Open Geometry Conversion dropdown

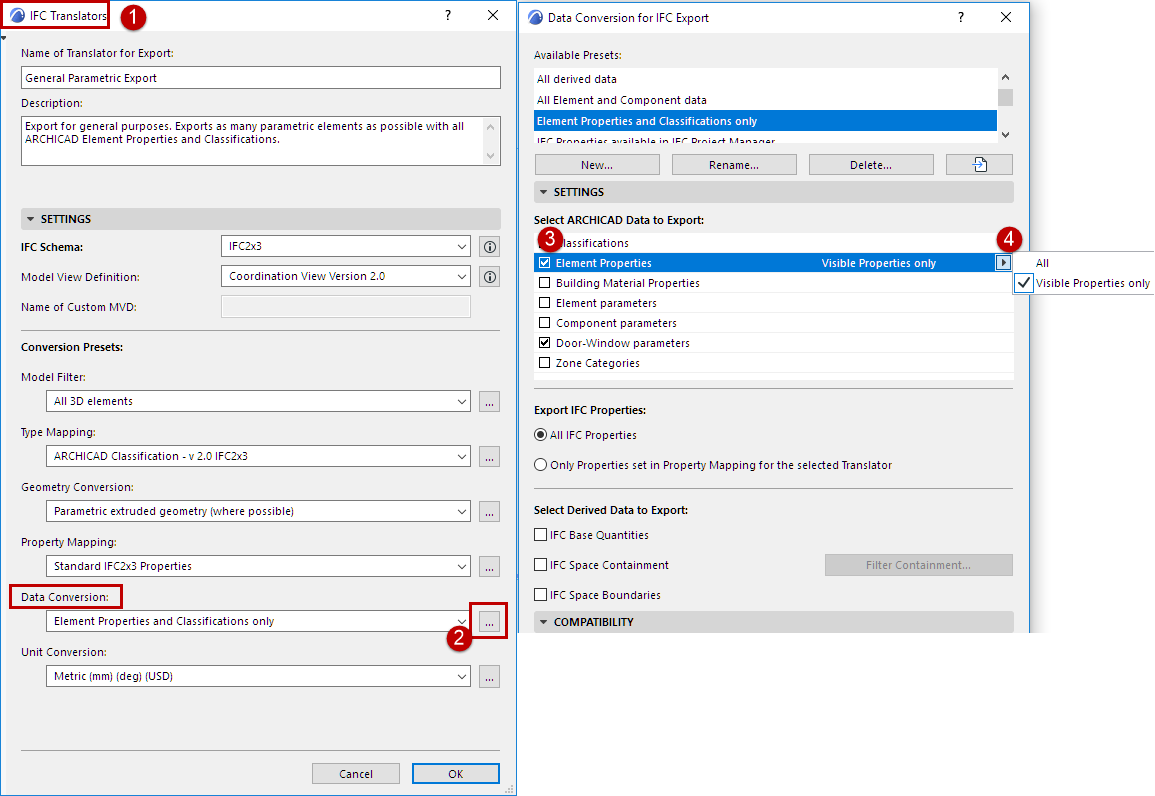[258, 511]
